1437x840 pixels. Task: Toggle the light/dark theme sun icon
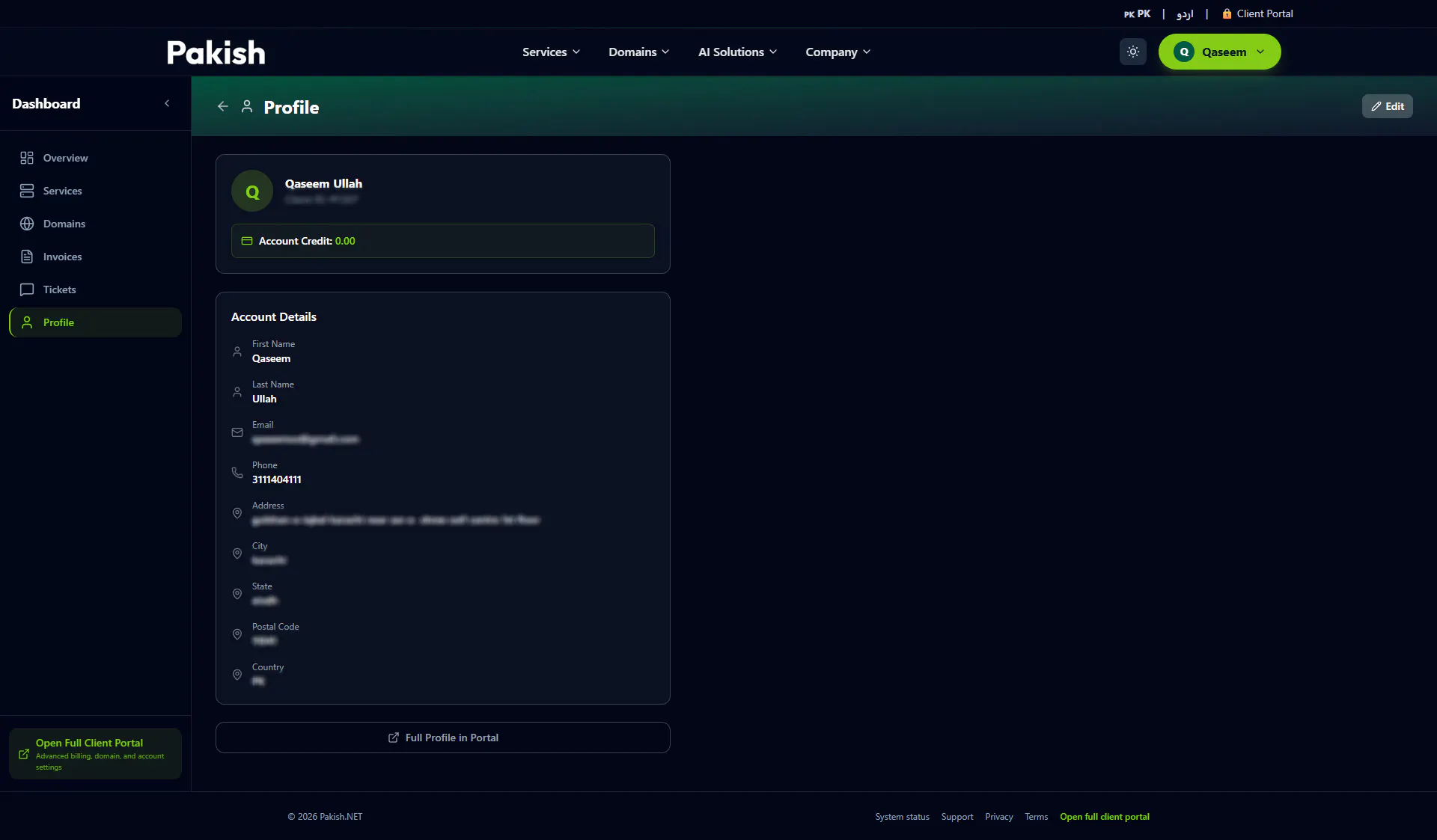1132,52
